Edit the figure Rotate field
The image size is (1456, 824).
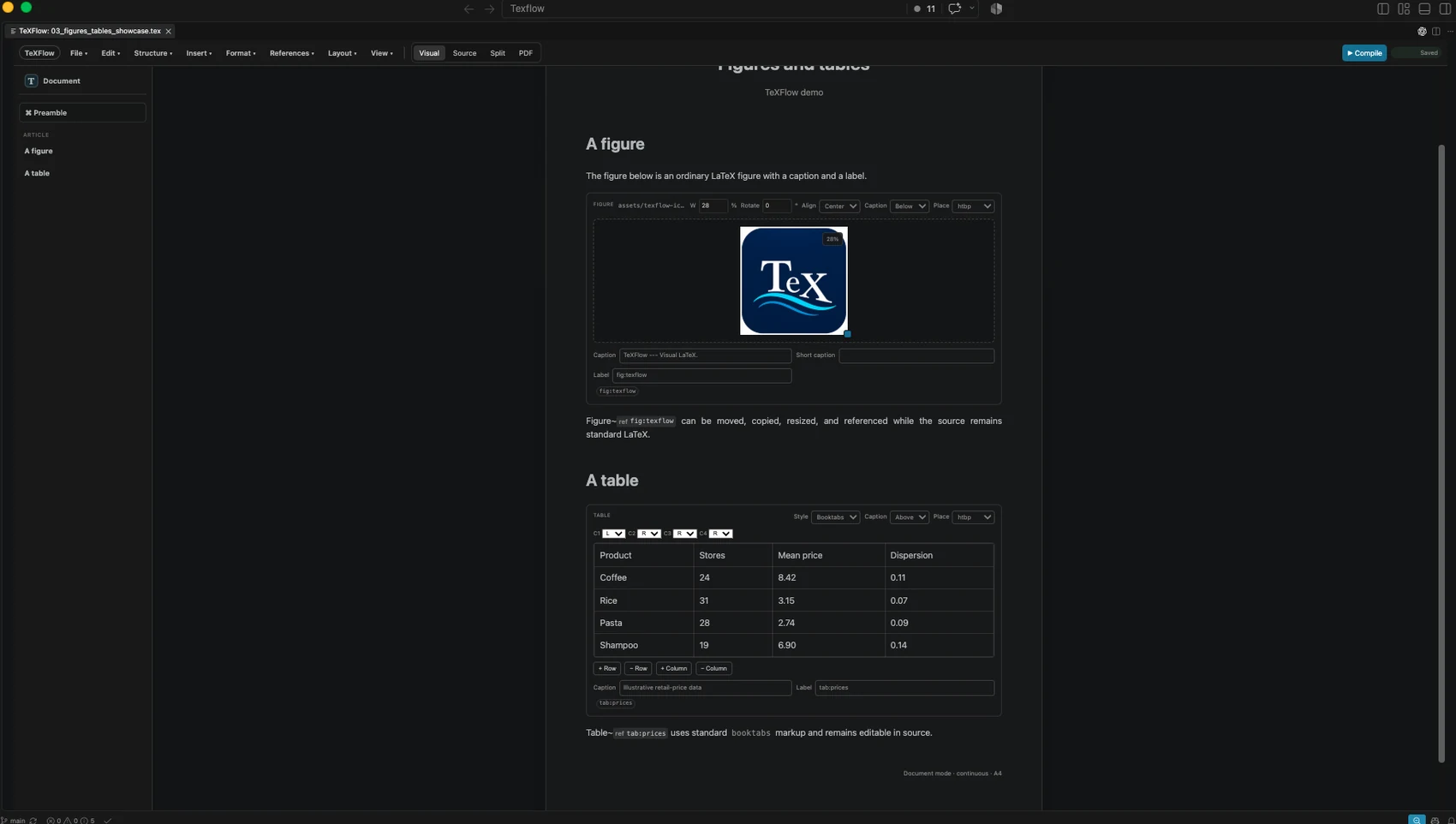pyautogui.click(x=777, y=206)
